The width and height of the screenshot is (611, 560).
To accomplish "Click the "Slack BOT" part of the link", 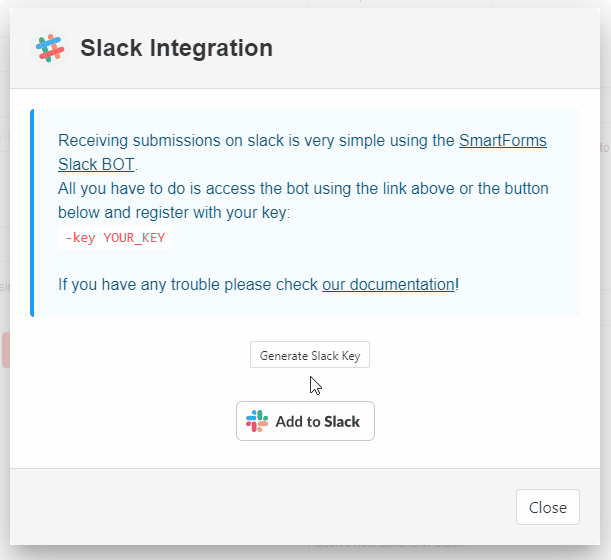I will pos(95,164).
